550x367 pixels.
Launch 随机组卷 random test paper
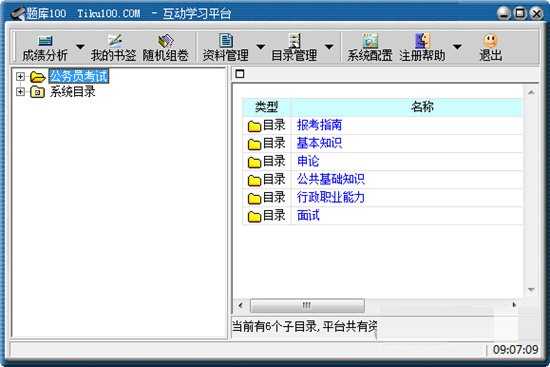point(165,48)
